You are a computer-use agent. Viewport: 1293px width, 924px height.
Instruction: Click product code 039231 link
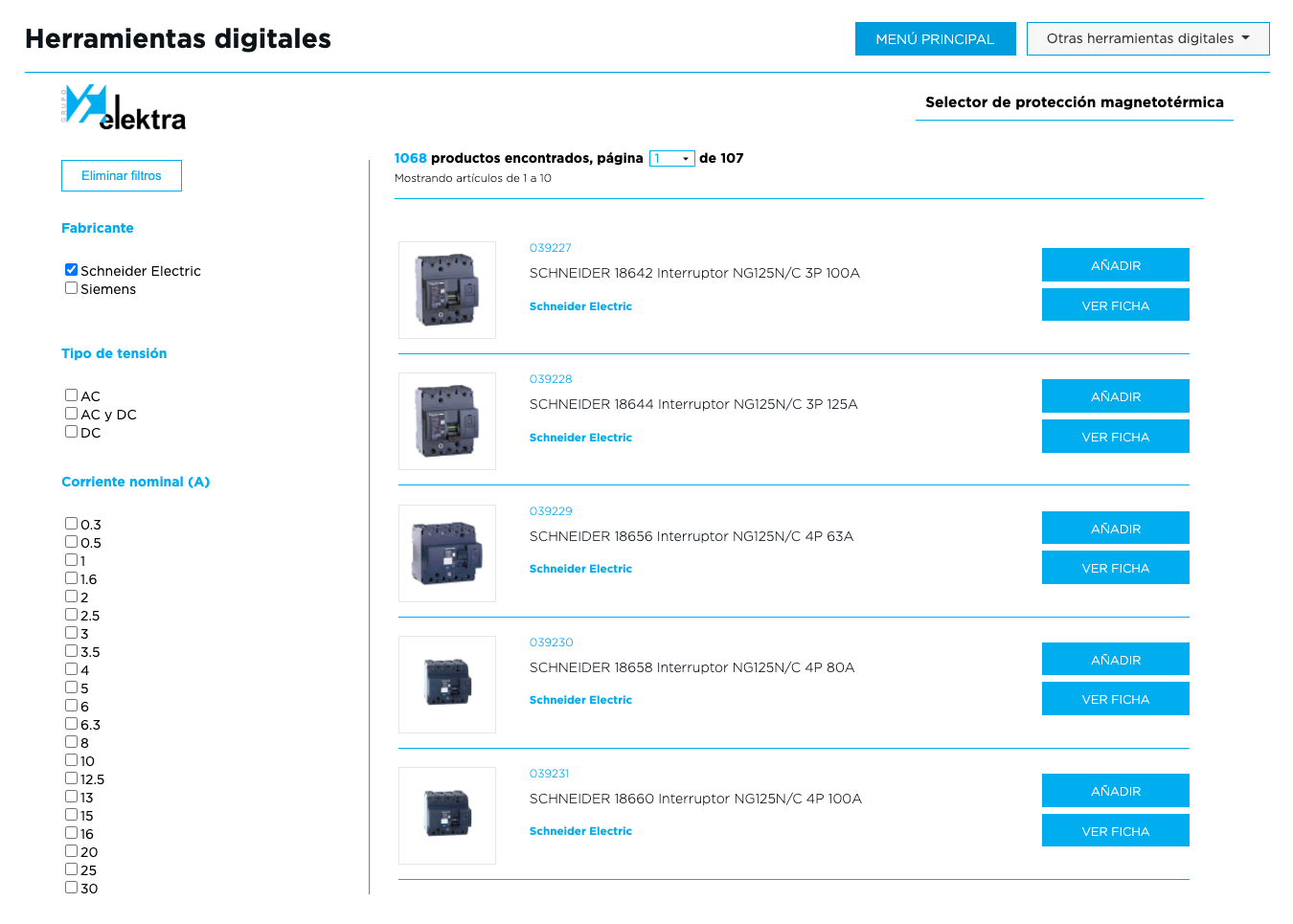(x=550, y=774)
